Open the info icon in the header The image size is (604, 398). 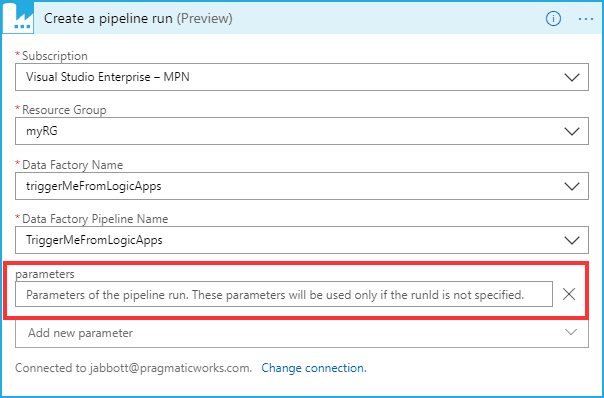[553, 18]
